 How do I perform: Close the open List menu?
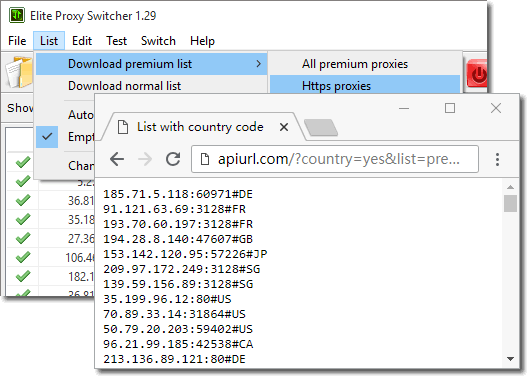coord(49,41)
